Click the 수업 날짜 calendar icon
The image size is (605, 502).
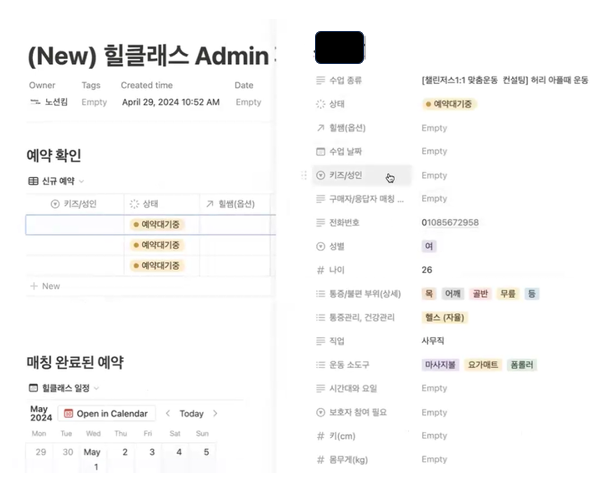tap(320, 152)
